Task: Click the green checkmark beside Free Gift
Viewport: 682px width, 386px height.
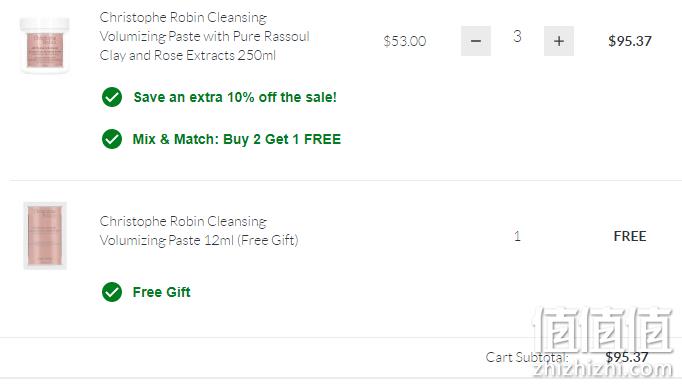Action: point(112,292)
